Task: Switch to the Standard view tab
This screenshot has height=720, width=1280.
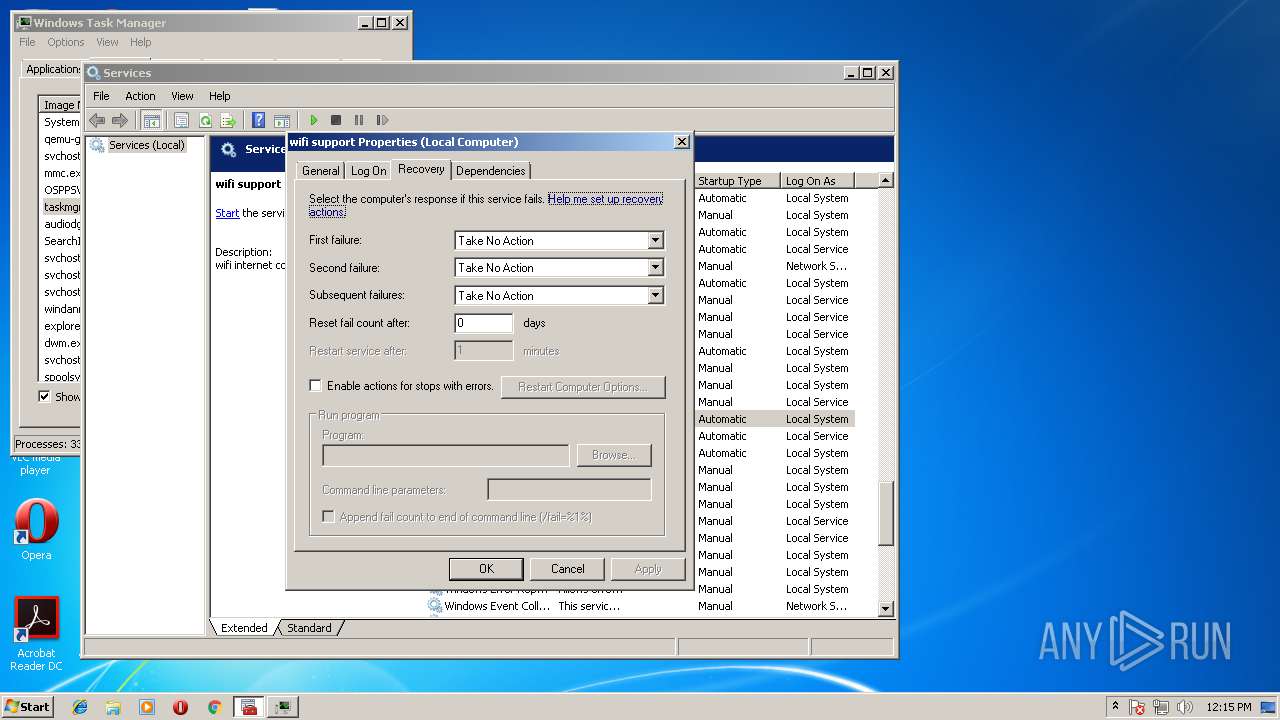Action: tap(309, 628)
